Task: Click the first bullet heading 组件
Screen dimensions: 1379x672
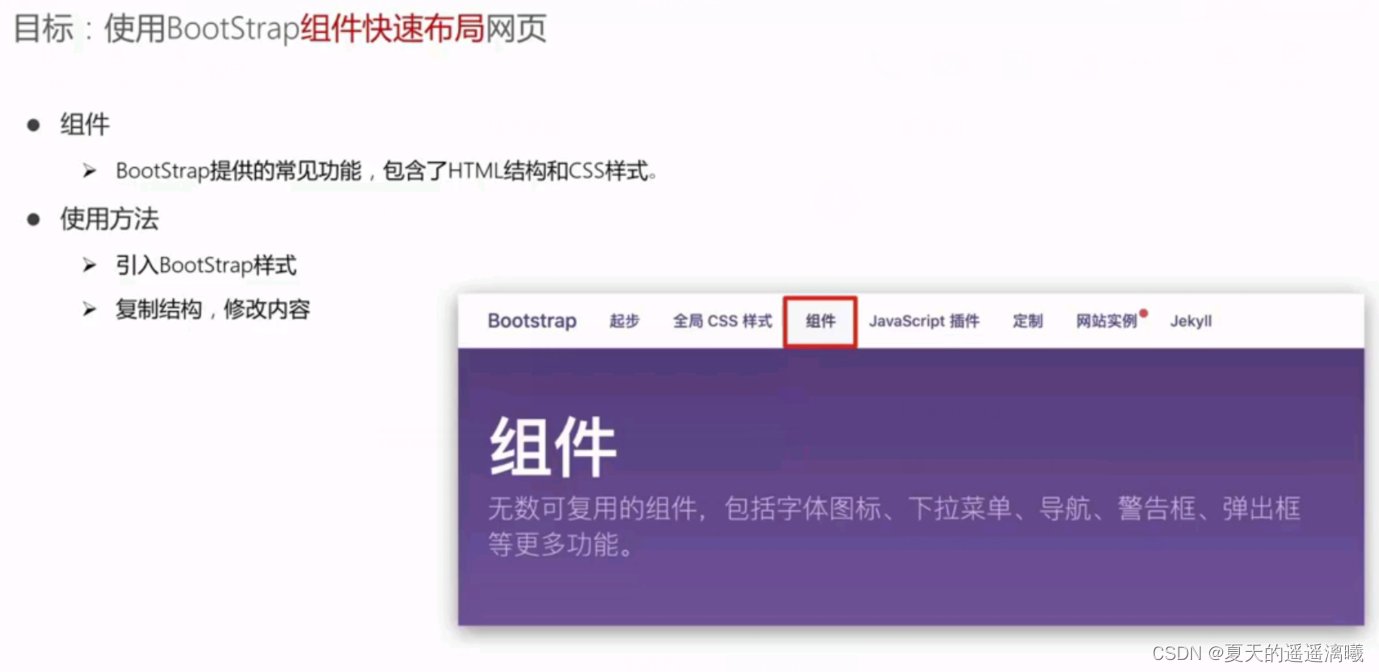Action: [x=85, y=125]
